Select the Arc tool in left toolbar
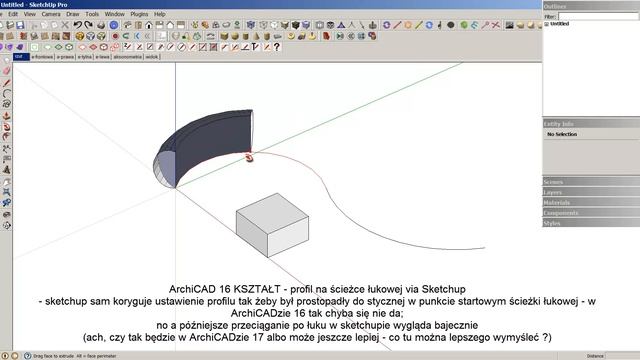640x360 pixels. pos(6,93)
